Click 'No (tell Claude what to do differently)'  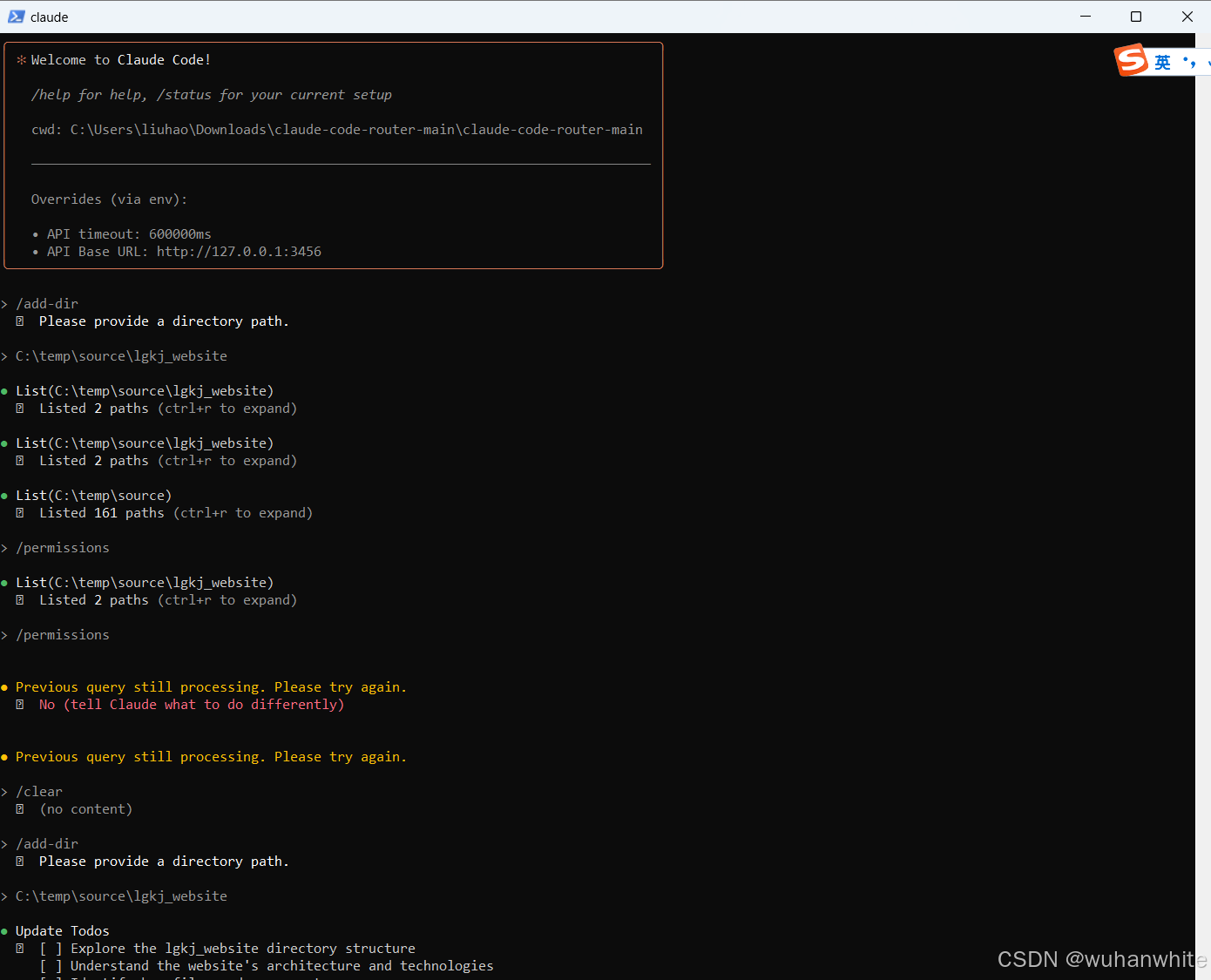[x=192, y=705]
